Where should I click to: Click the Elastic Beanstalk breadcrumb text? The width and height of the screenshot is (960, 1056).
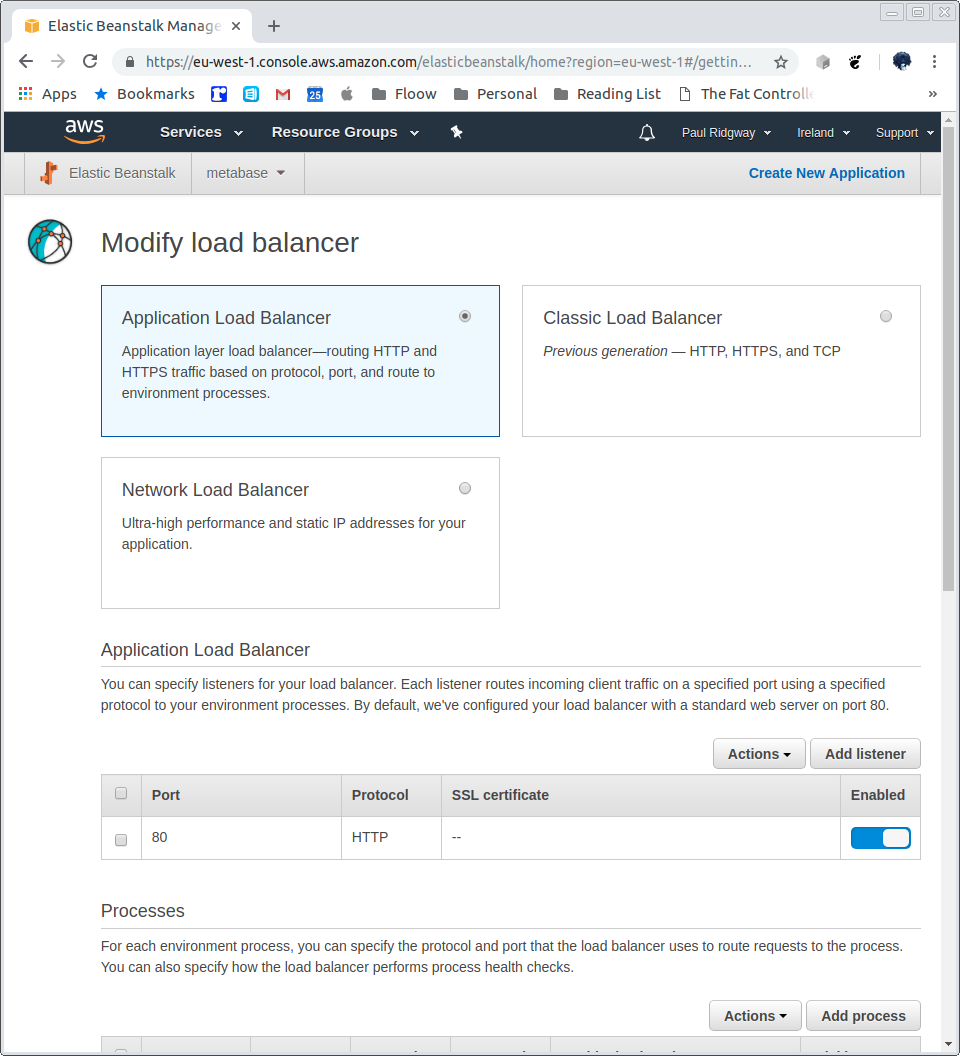click(122, 173)
